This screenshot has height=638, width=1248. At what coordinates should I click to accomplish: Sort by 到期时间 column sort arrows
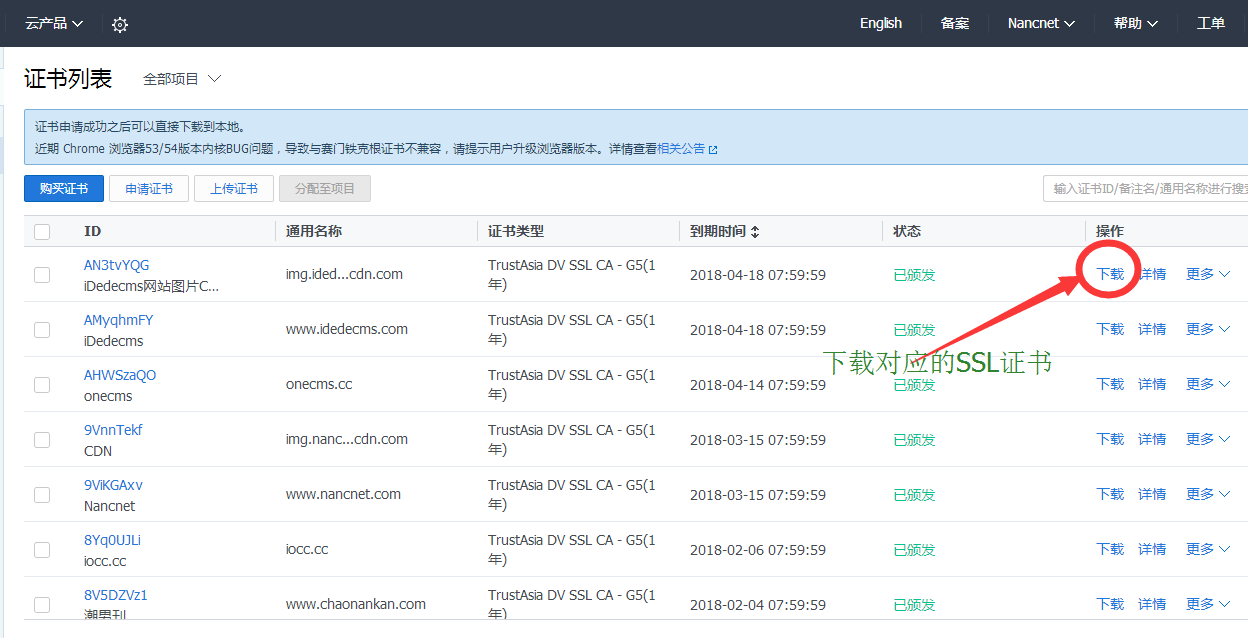(x=755, y=231)
